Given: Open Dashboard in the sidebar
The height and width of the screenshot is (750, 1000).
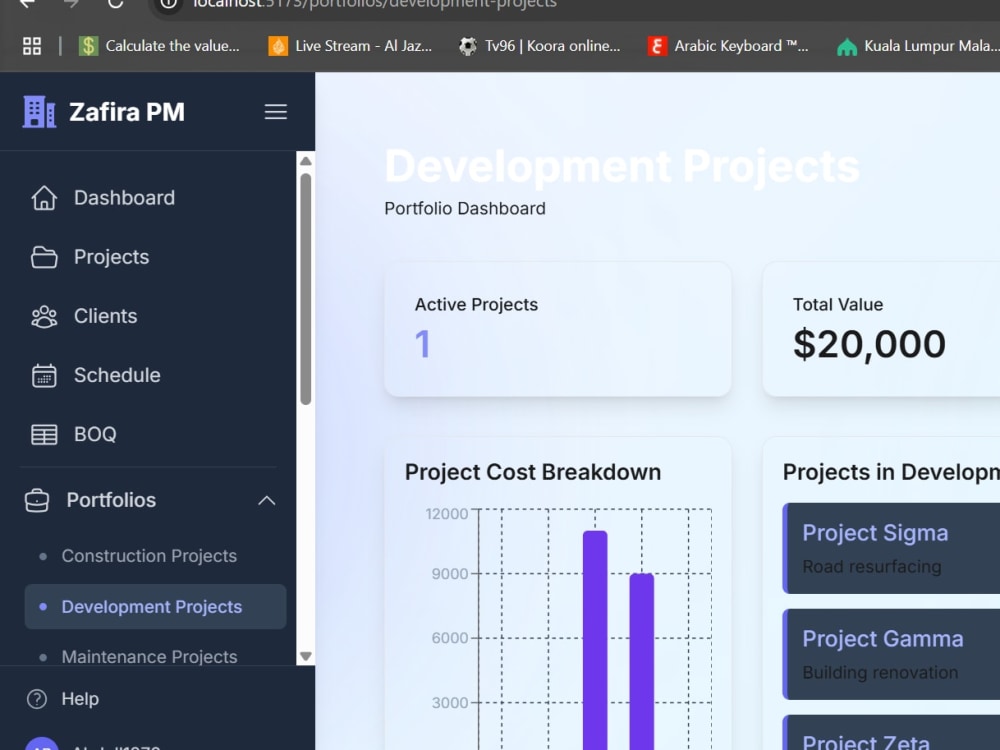Looking at the screenshot, I should click(x=124, y=198).
